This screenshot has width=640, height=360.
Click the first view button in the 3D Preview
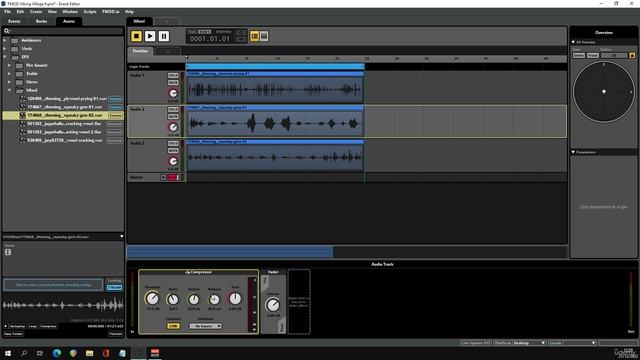[x=578, y=55]
